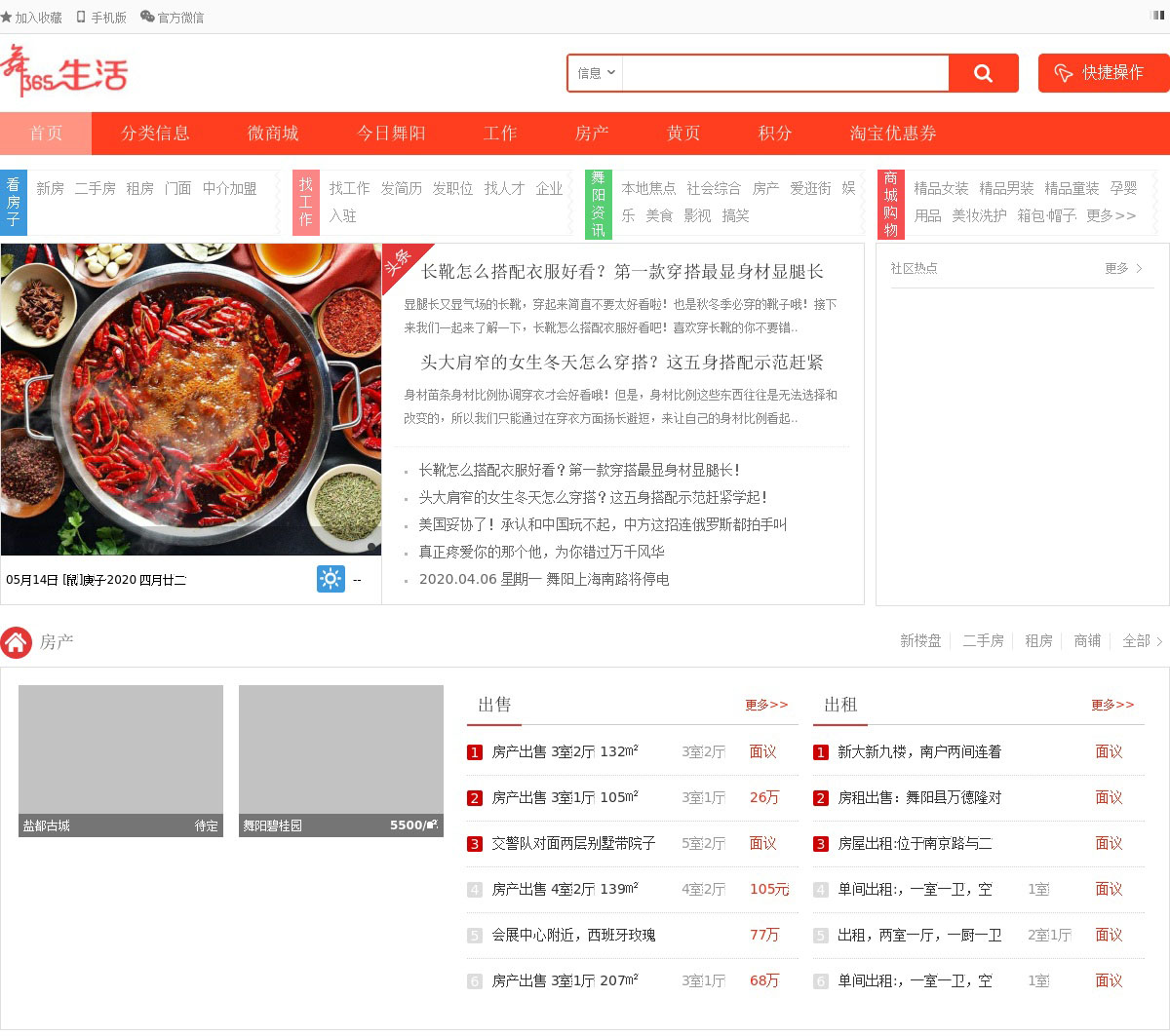The height and width of the screenshot is (1036, 1170).
Task: Open the 中介加盟 link
Action: pyautogui.click(x=230, y=188)
